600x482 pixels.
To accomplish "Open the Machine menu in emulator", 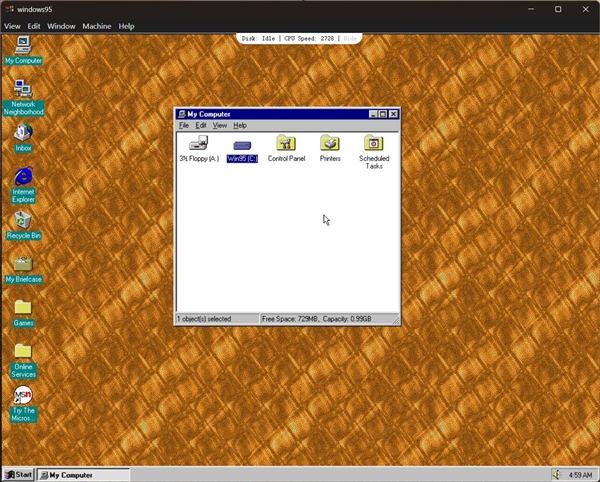I will coord(97,26).
